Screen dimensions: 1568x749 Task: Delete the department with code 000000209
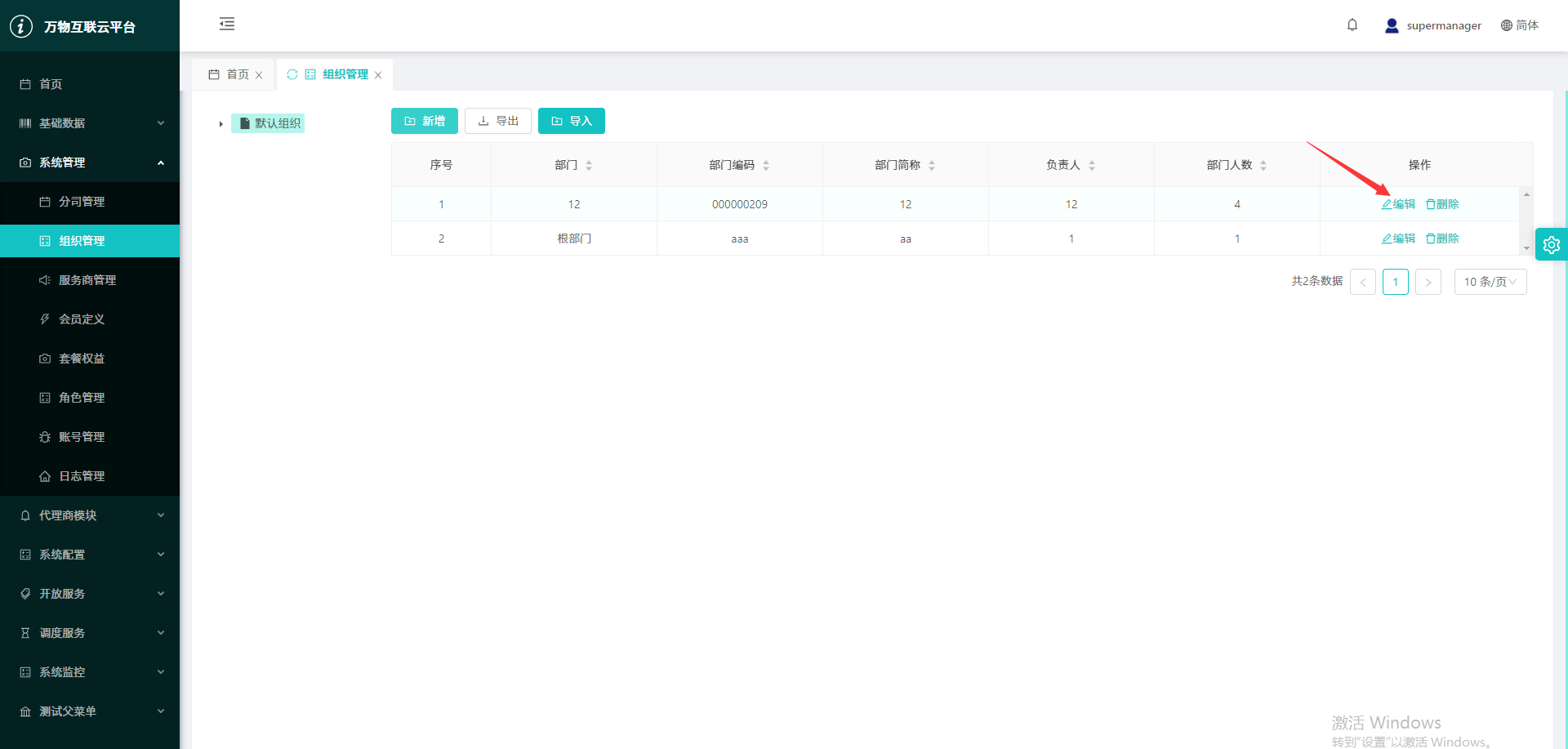point(1442,204)
